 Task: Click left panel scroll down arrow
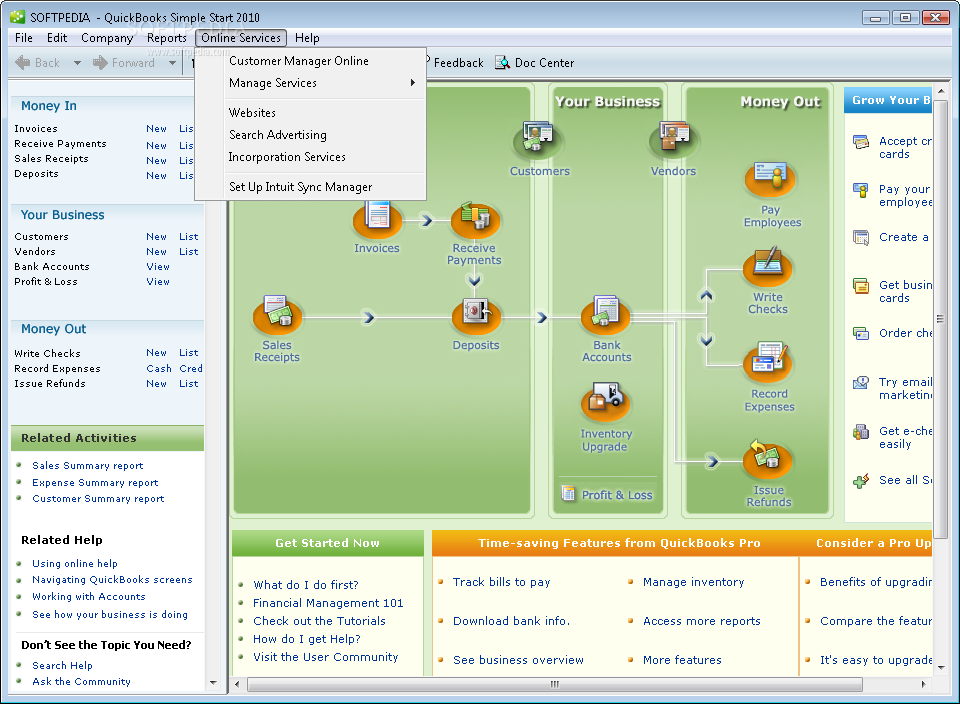[x=213, y=682]
